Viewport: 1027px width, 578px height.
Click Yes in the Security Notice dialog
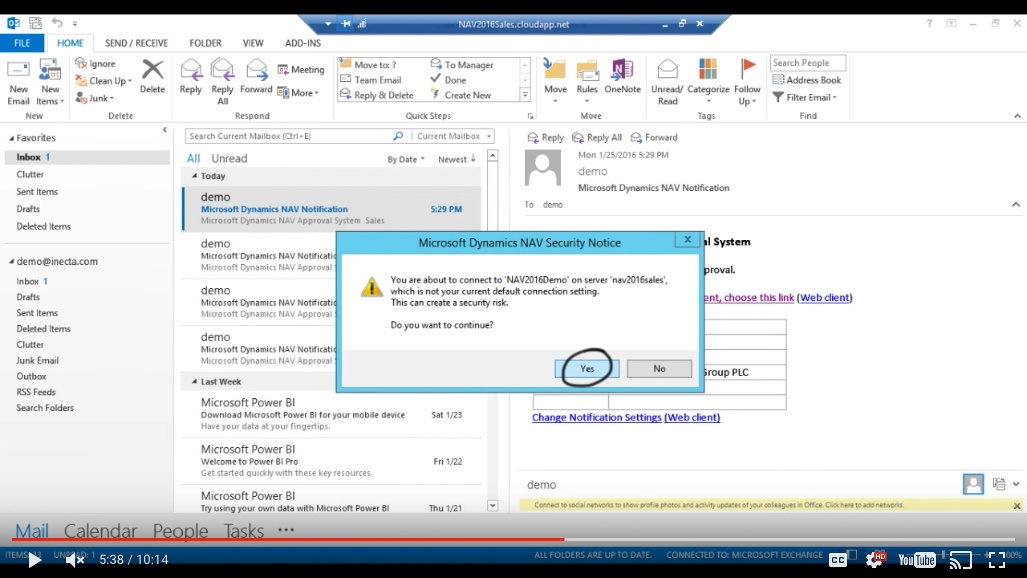[x=587, y=368]
